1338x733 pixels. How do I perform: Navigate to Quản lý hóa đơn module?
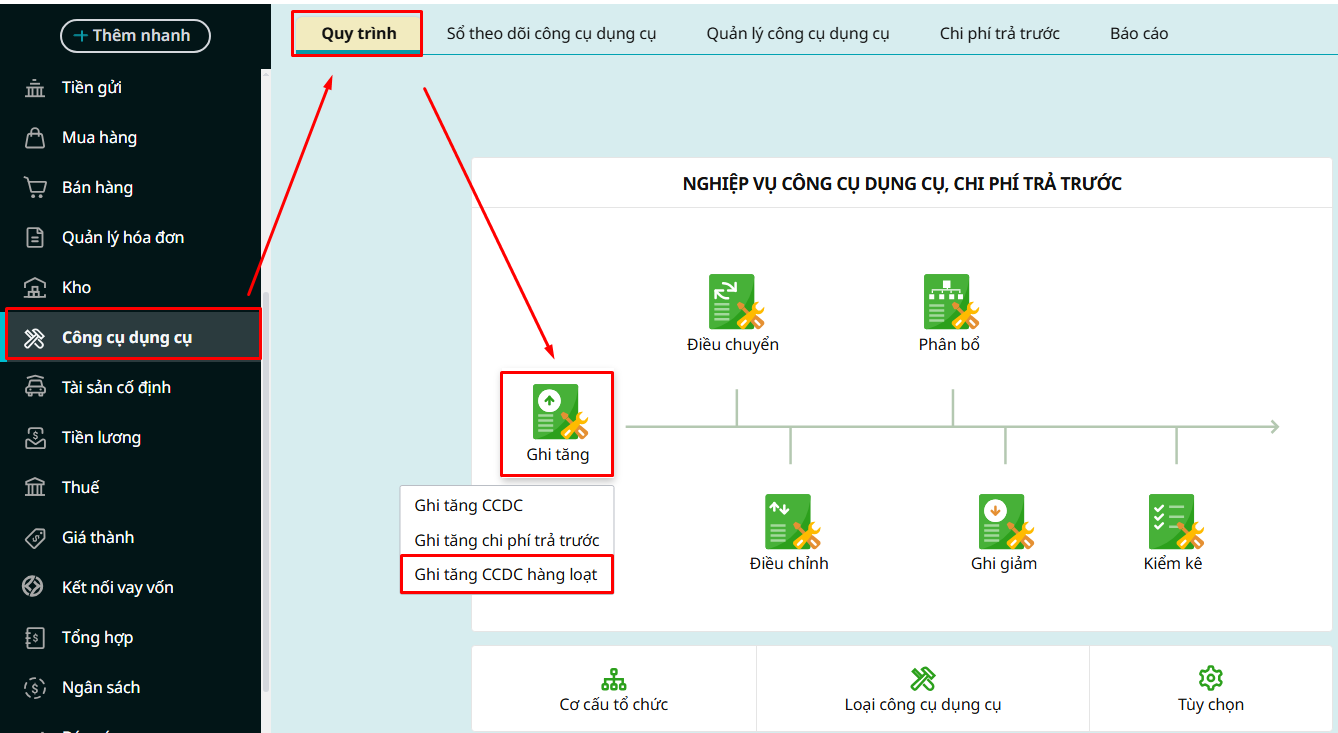(122, 237)
